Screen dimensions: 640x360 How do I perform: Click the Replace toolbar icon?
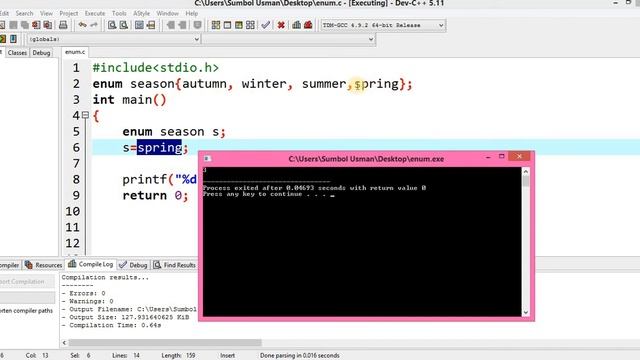(x=123, y=25)
